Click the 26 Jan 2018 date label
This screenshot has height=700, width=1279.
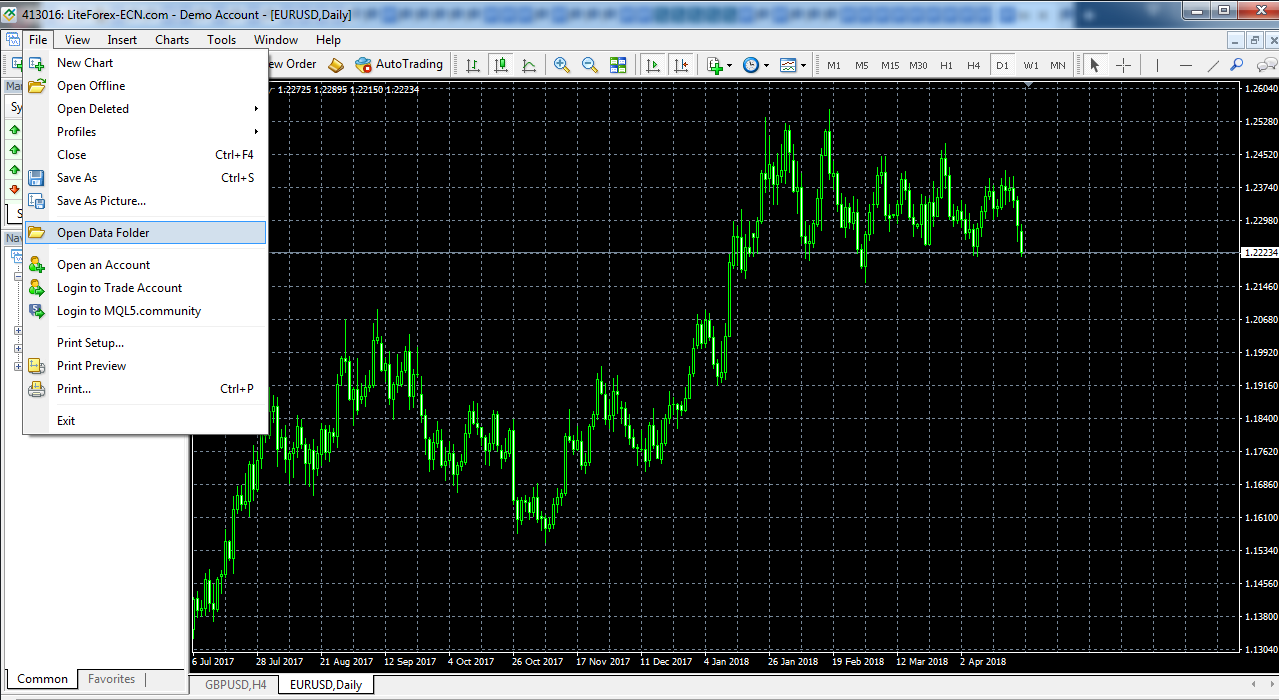click(x=792, y=661)
